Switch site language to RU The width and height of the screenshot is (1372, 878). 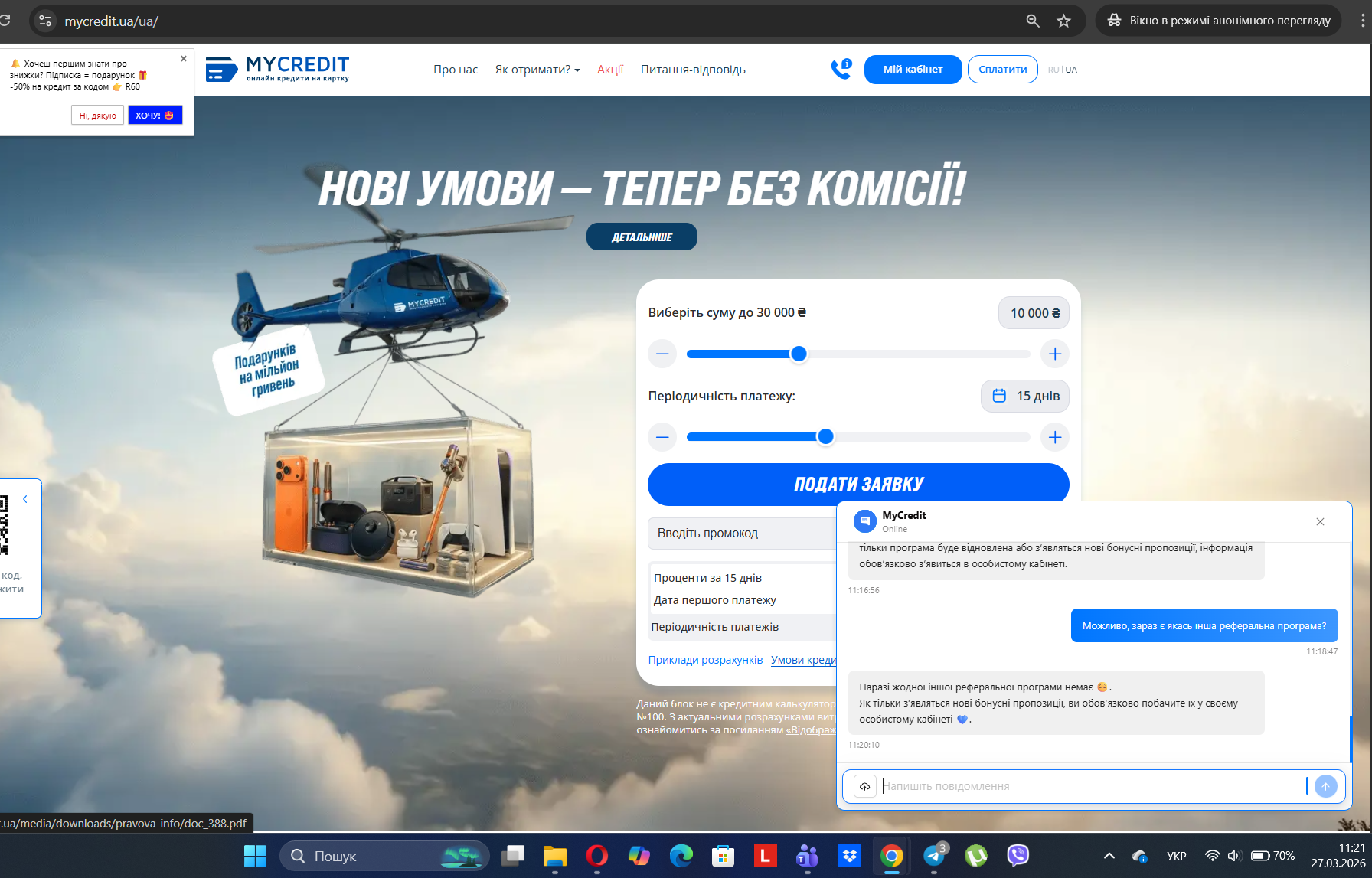pyautogui.click(x=1053, y=70)
